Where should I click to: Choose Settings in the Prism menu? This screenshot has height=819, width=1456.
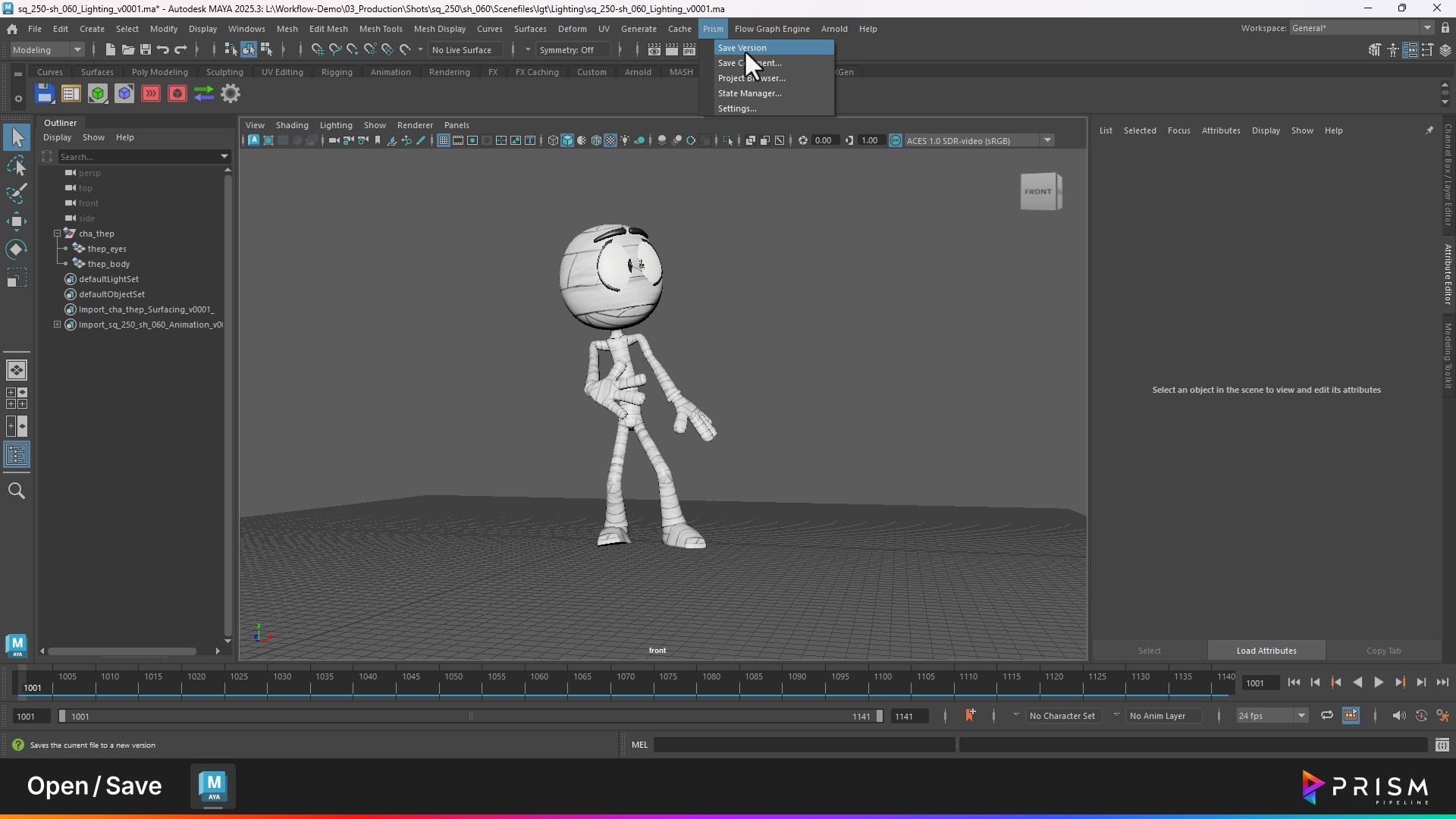pos(773,108)
